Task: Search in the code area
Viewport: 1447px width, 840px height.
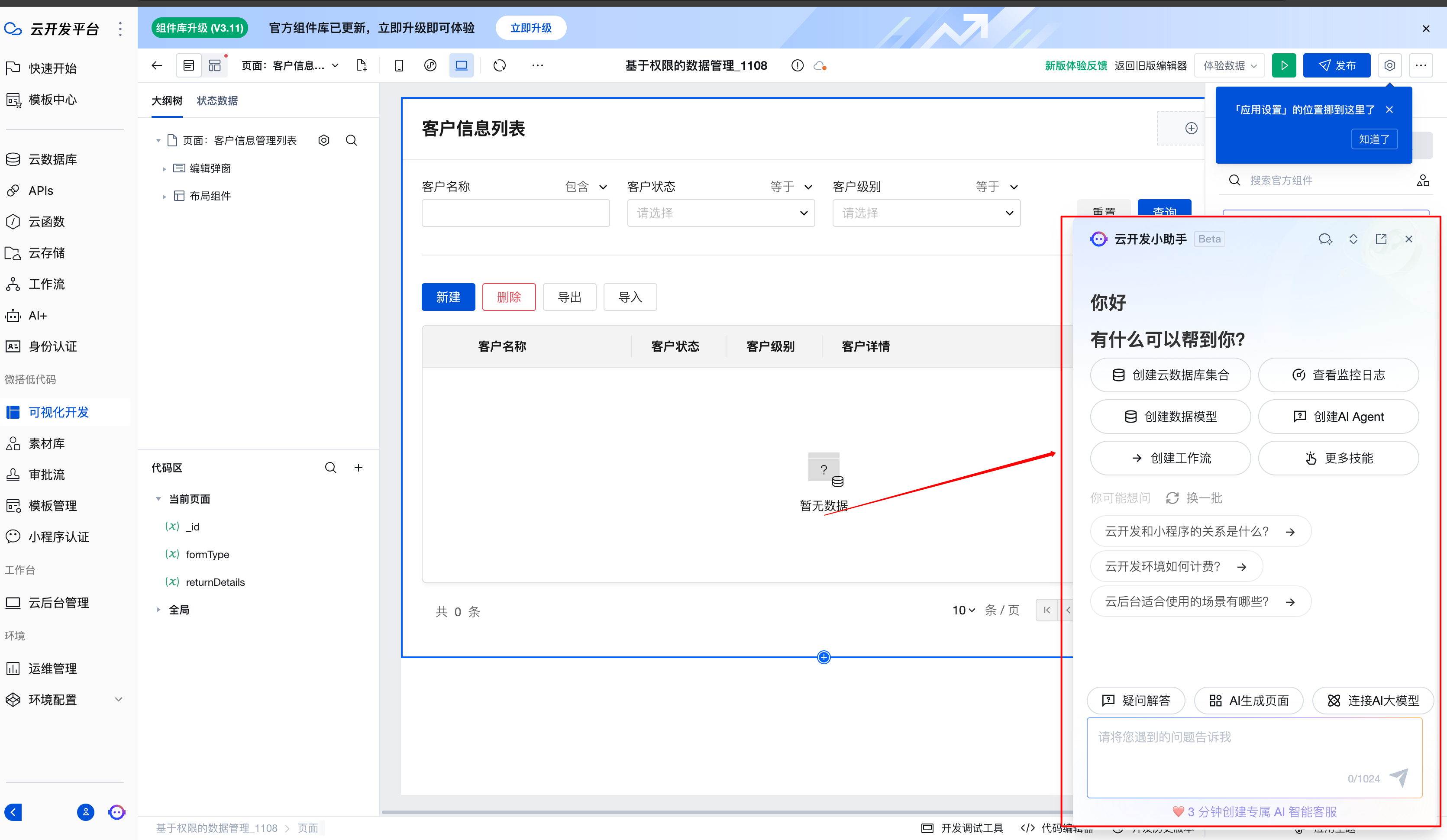Action: click(x=331, y=467)
